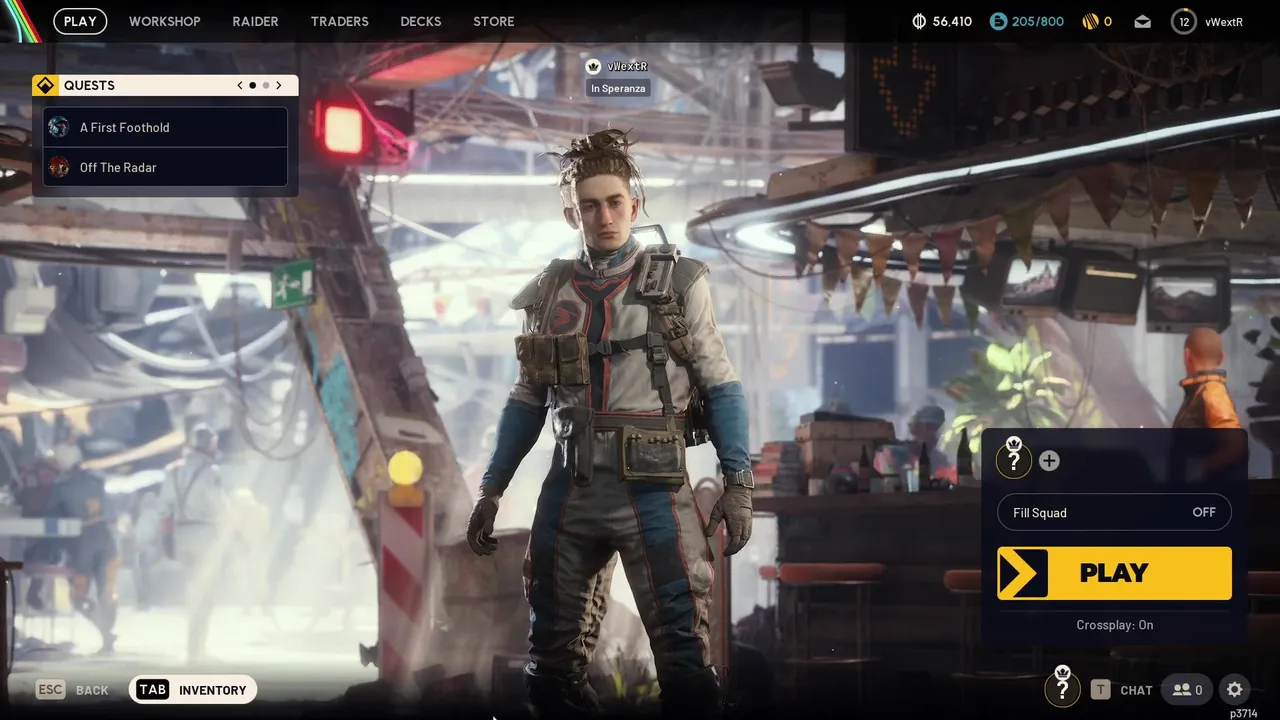
Task: Open the Off The Radar quest
Action: click(166, 167)
